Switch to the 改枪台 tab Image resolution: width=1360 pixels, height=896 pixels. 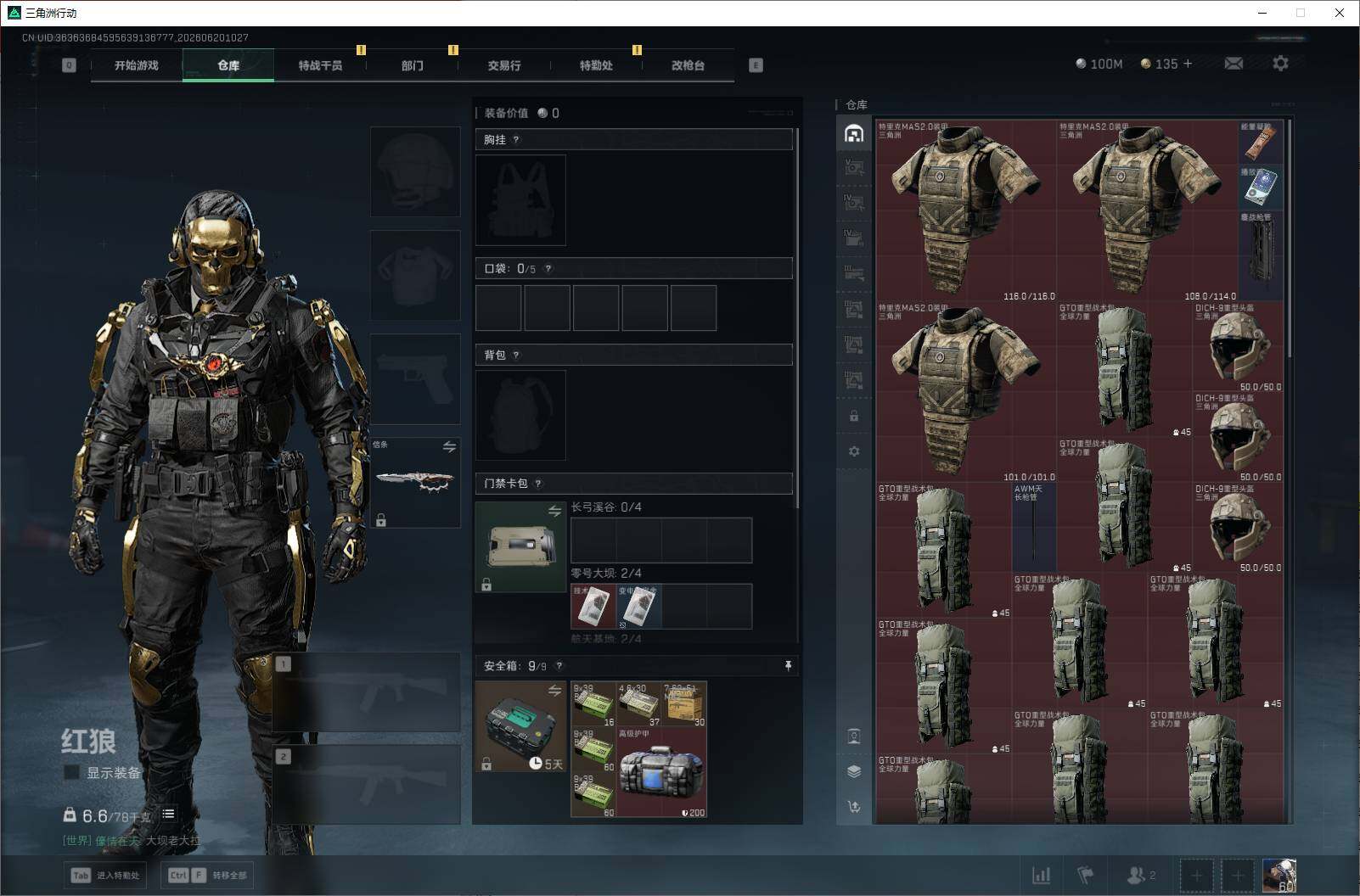tap(688, 65)
